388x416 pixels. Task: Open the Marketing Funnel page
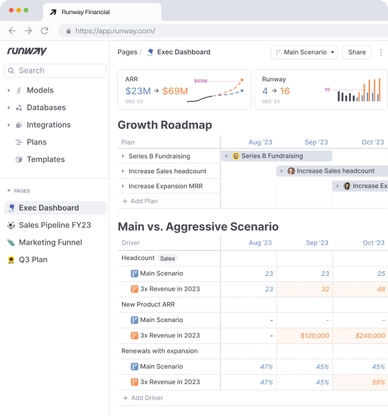(x=55, y=243)
